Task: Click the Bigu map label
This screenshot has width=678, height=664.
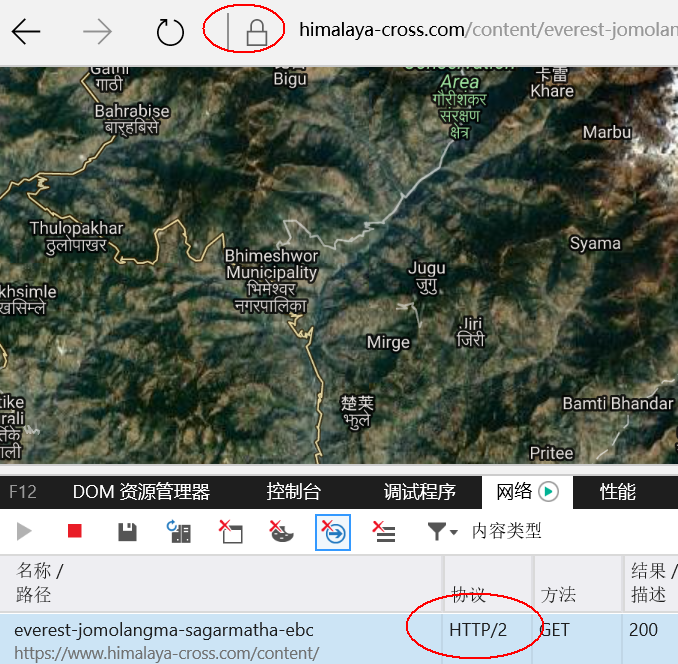Action: pyautogui.click(x=290, y=80)
